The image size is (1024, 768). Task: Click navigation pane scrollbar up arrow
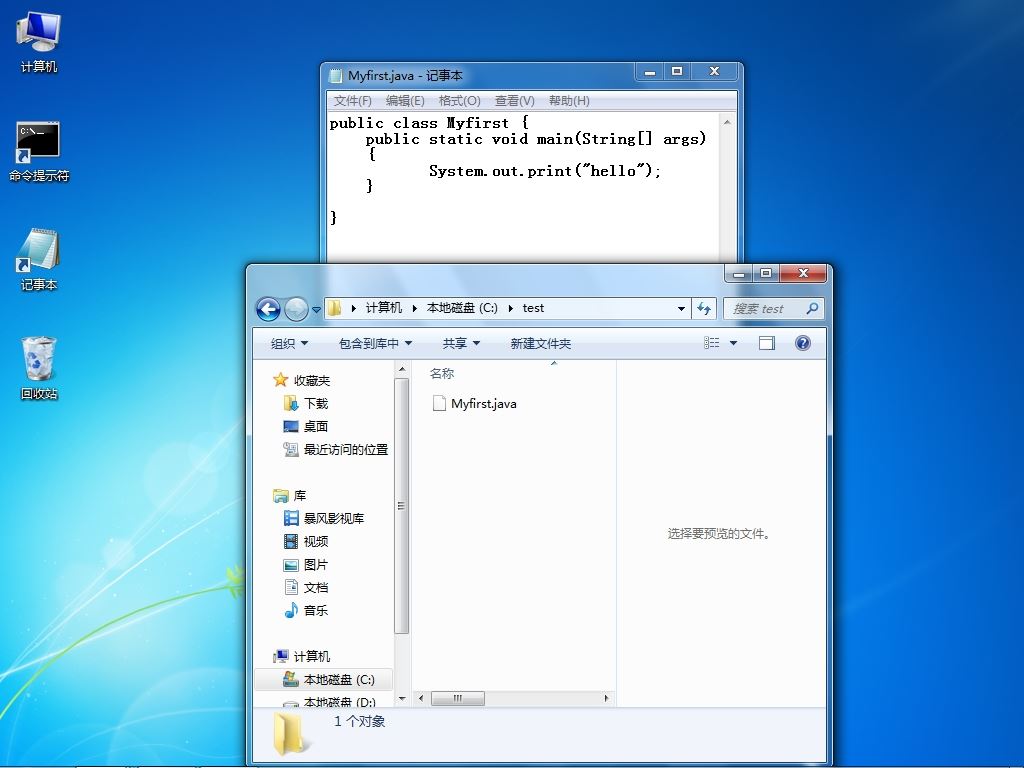click(402, 370)
